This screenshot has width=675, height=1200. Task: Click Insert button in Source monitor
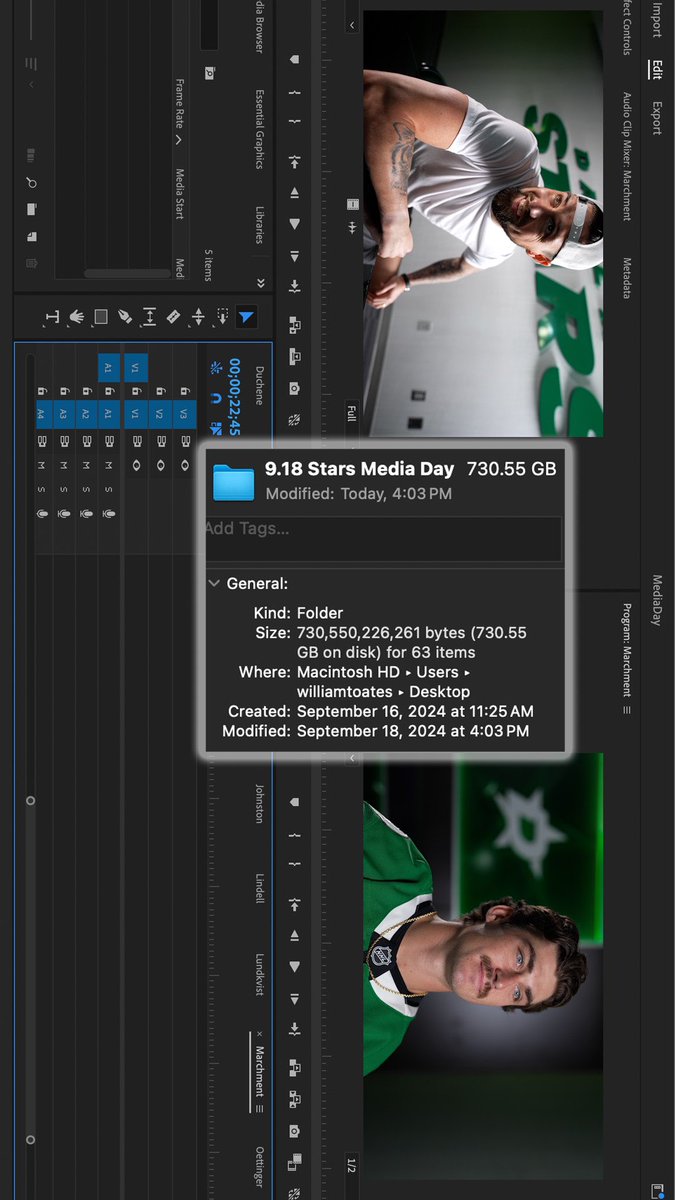[x=295, y=325]
